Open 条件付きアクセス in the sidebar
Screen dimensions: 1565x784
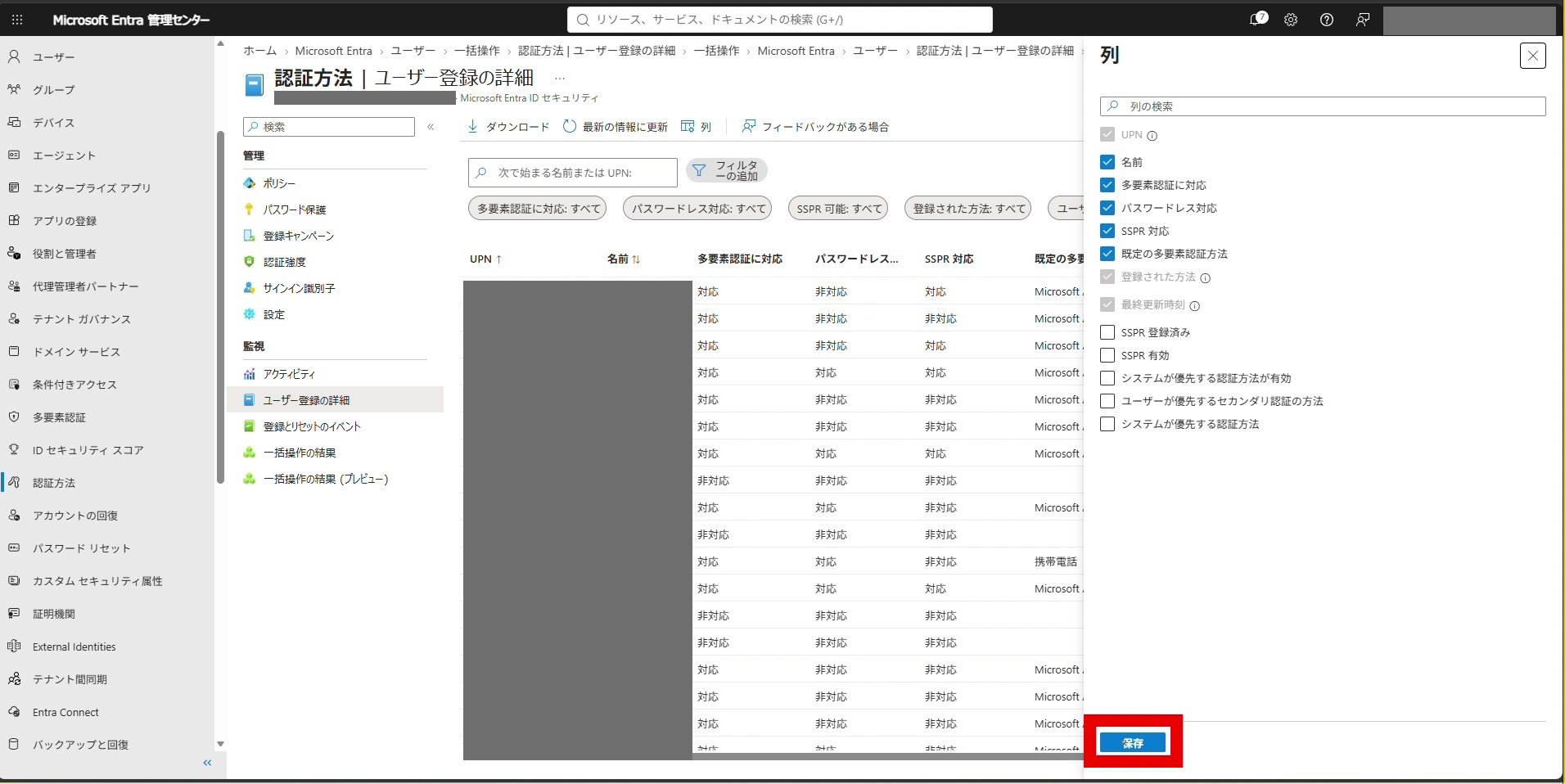coord(74,385)
